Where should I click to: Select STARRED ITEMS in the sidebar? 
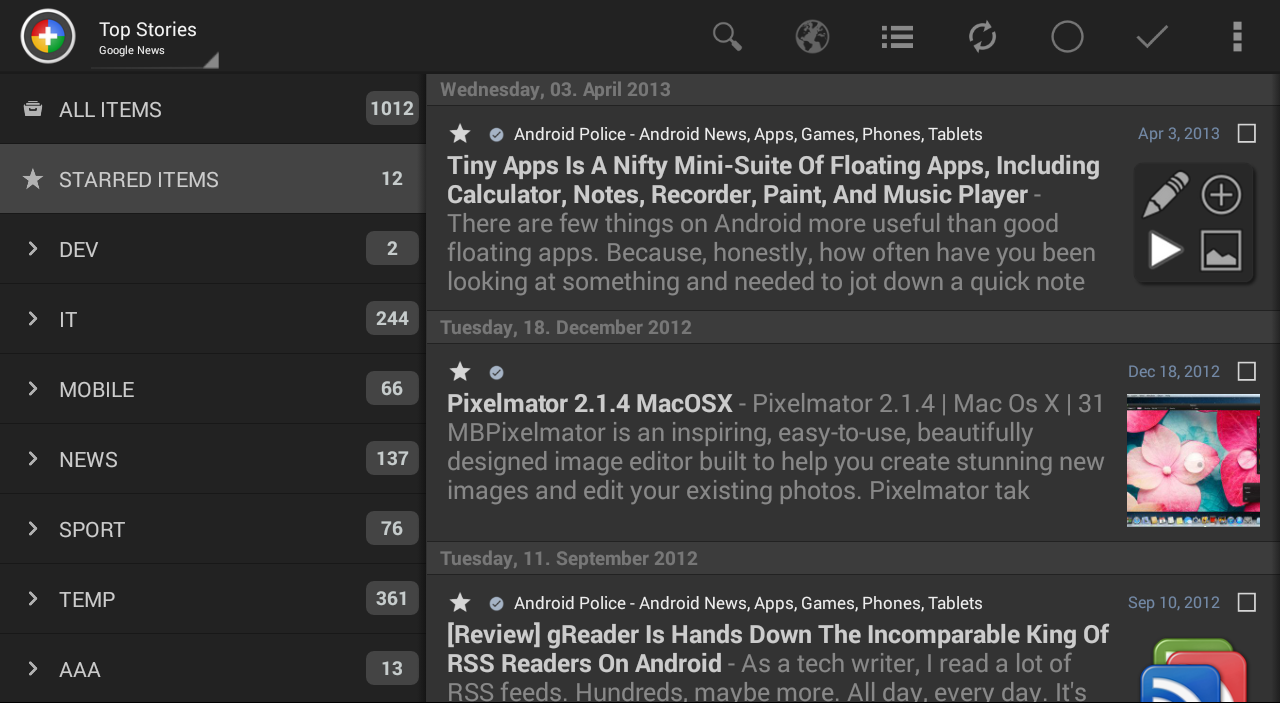(x=139, y=179)
